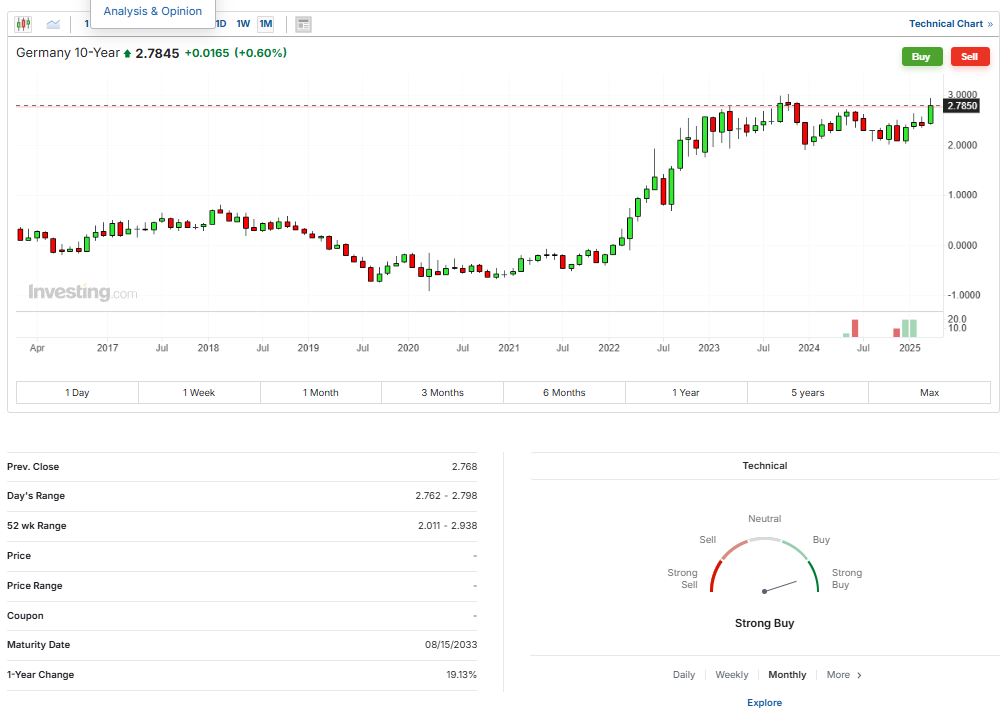1008x722 pixels.
Task: Click the technical gauge needle
Action: 780,587
